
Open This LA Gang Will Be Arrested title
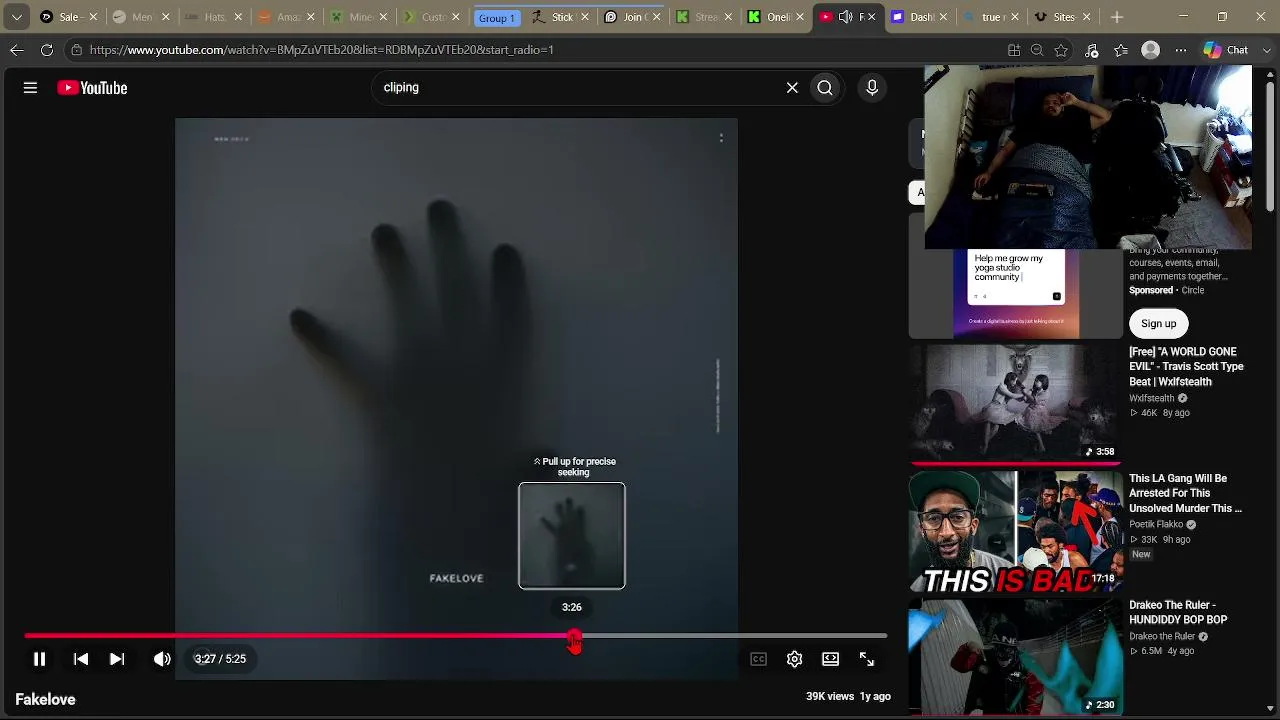point(1186,493)
